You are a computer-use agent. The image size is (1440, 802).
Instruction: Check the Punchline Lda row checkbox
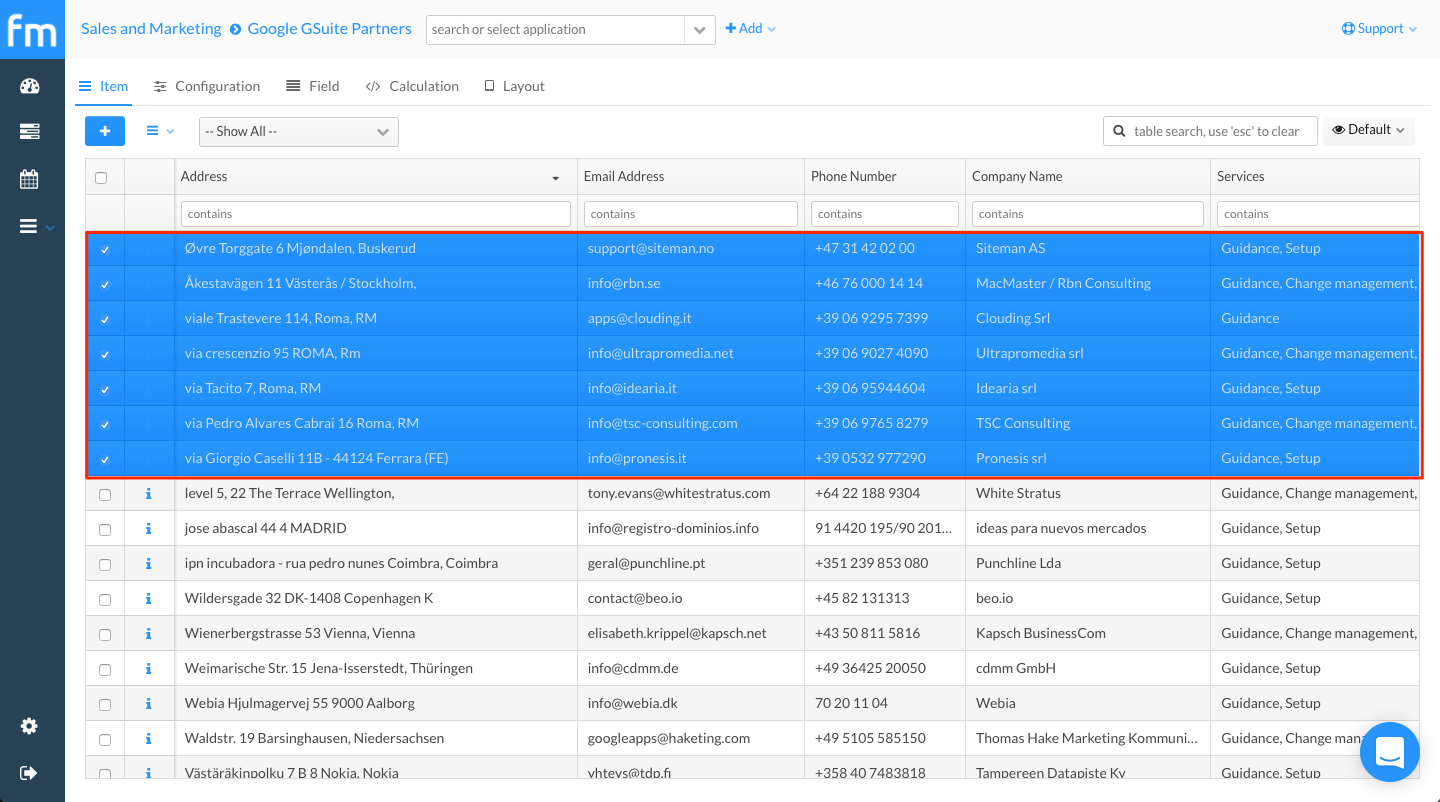click(105, 565)
